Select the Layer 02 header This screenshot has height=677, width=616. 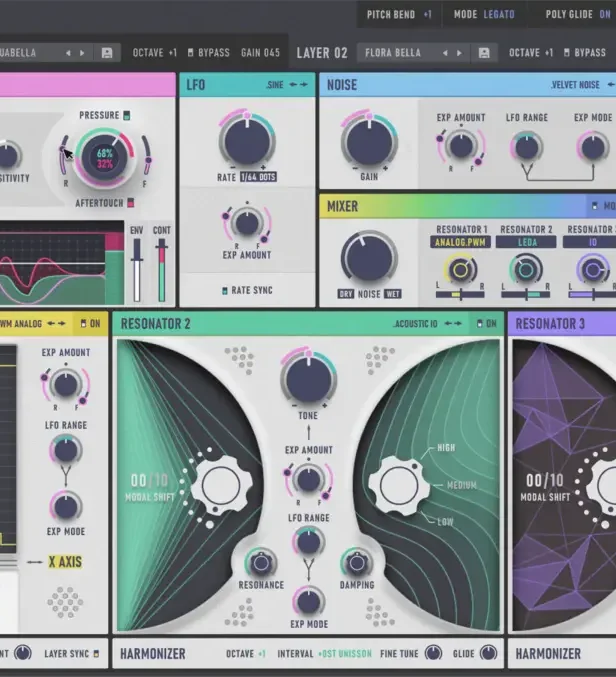point(322,53)
